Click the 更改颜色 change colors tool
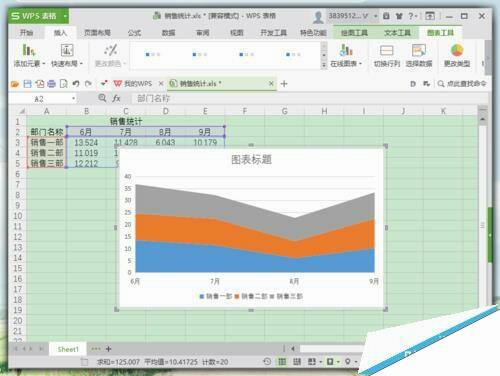 (x=110, y=56)
